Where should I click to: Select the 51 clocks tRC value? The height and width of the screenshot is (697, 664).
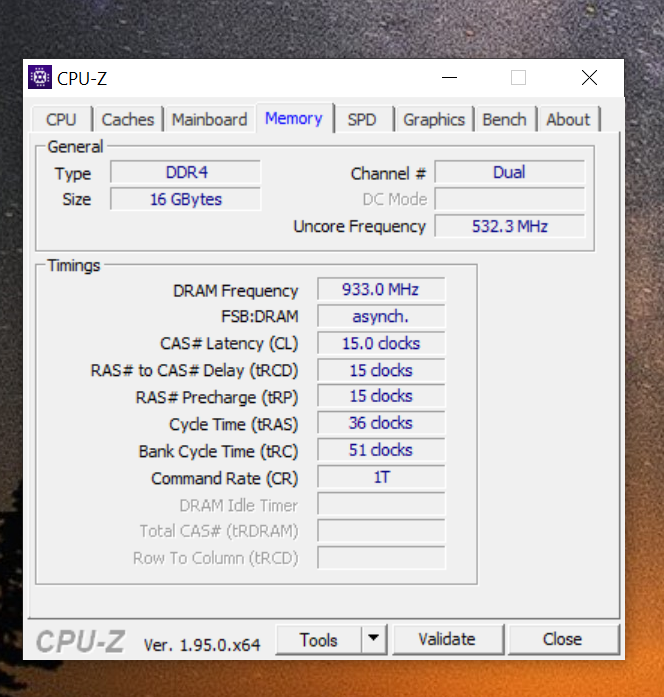381,450
